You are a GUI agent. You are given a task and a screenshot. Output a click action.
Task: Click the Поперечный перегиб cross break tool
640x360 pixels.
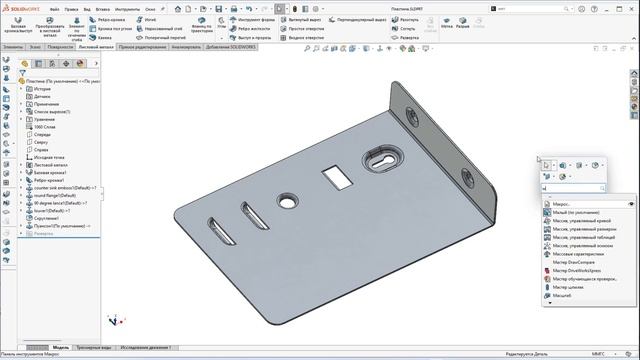coord(161,38)
